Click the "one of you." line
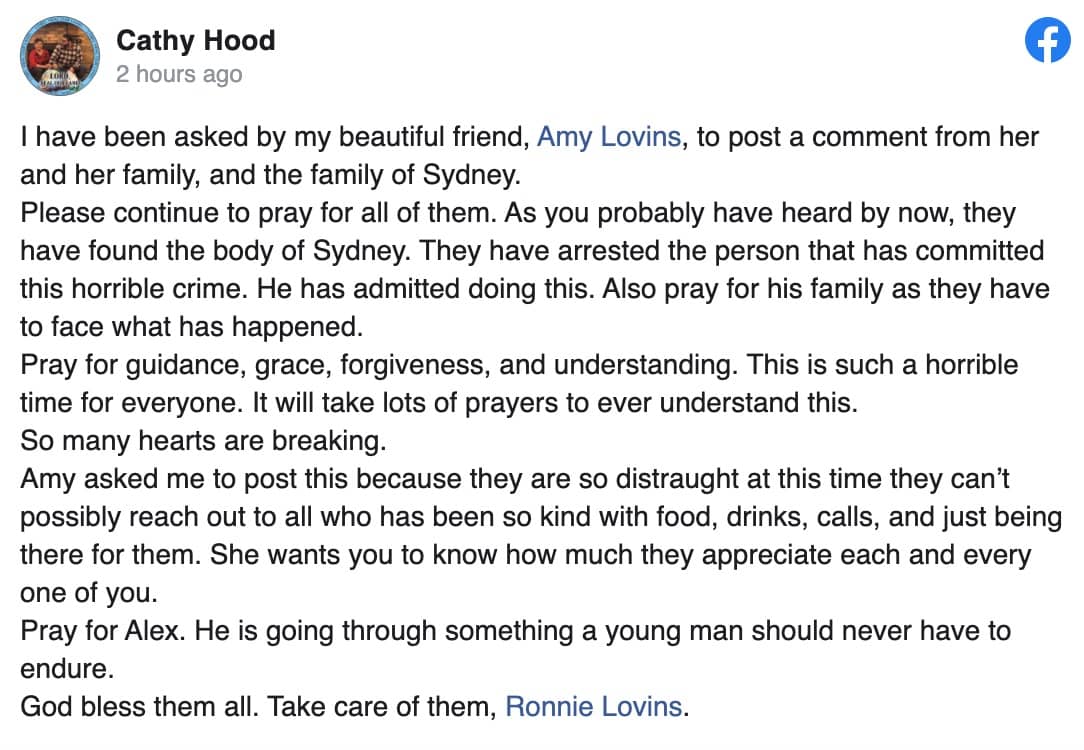Image resolution: width=1084 pixels, height=750 pixels. [89, 592]
